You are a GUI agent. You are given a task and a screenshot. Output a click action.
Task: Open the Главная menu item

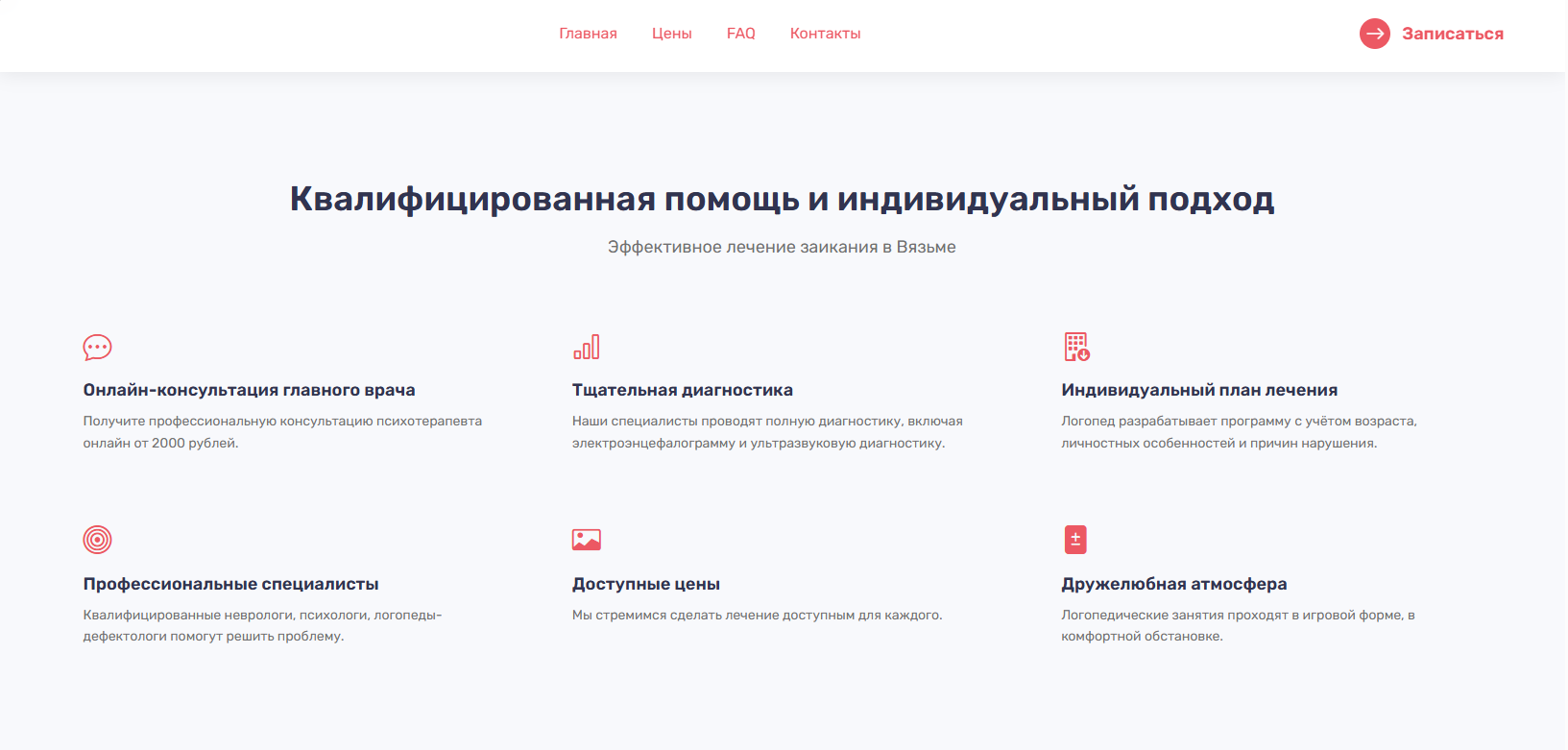[x=588, y=34]
